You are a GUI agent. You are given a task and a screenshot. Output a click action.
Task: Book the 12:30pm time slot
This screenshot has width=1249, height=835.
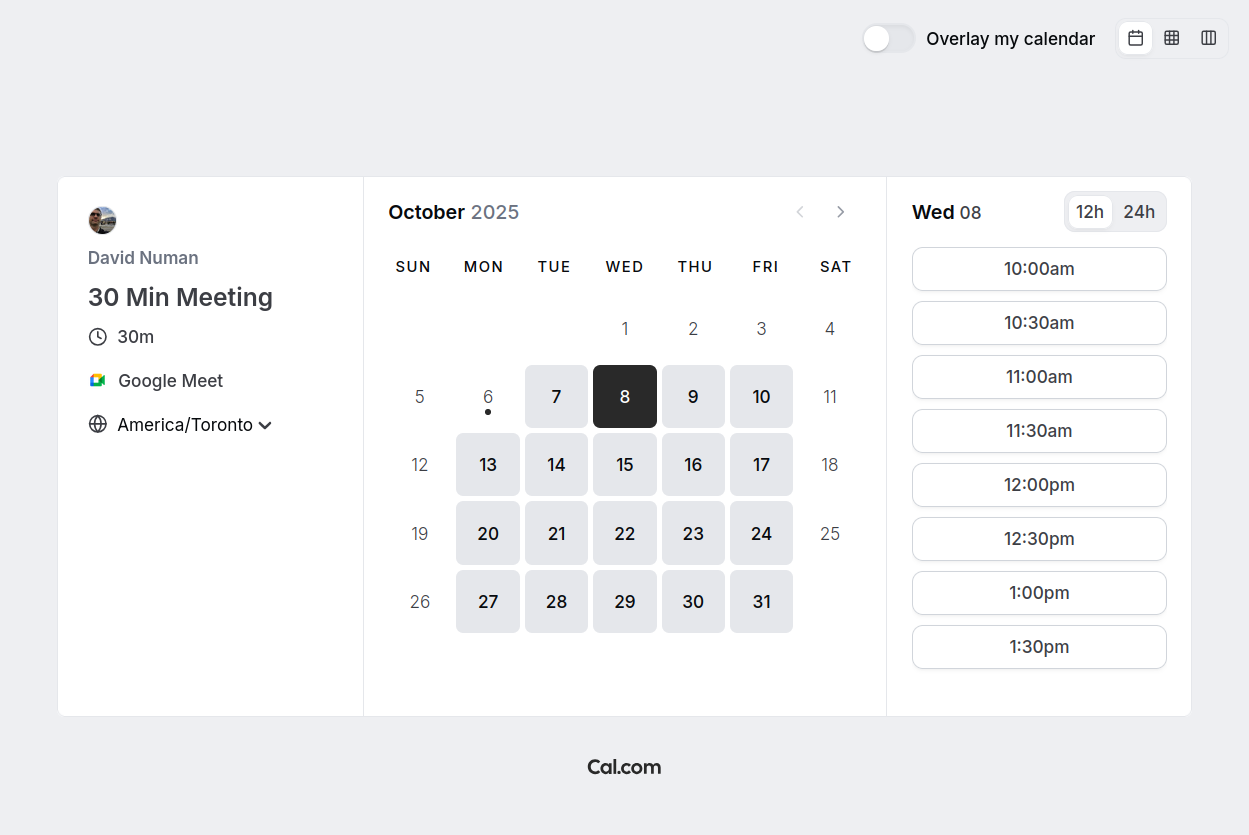coord(1039,539)
